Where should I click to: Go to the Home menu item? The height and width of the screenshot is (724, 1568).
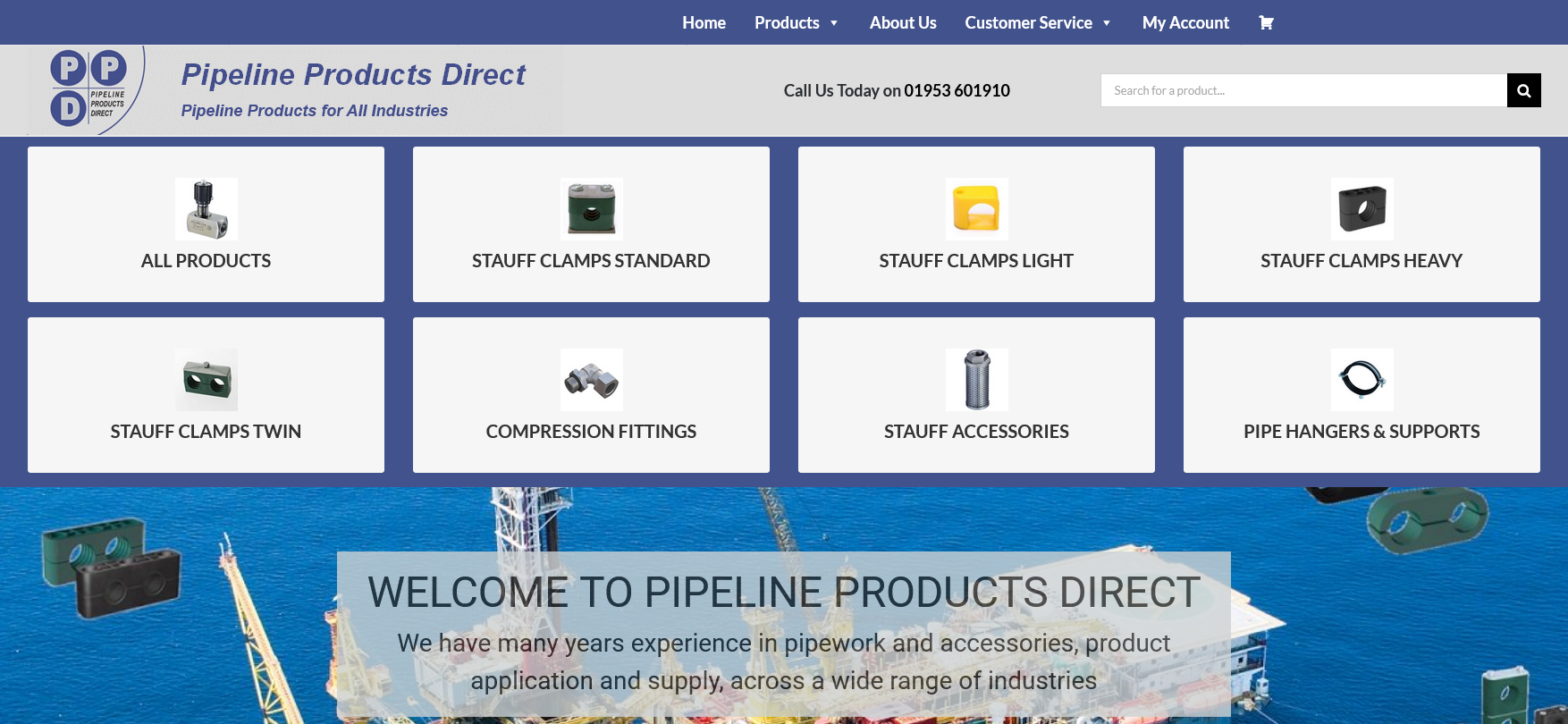coord(704,22)
